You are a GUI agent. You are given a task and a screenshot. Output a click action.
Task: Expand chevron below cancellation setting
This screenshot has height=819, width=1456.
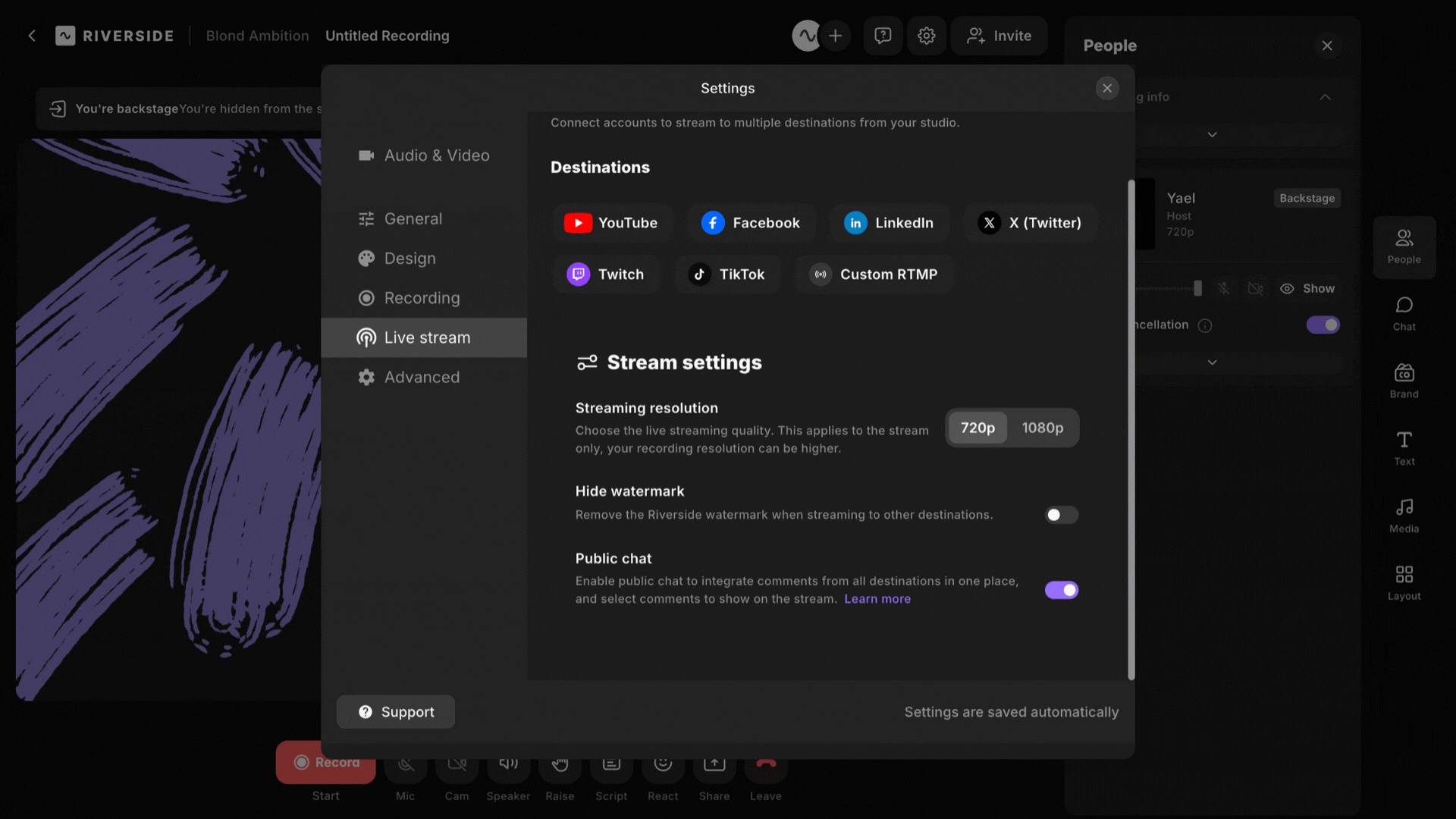(x=1212, y=362)
